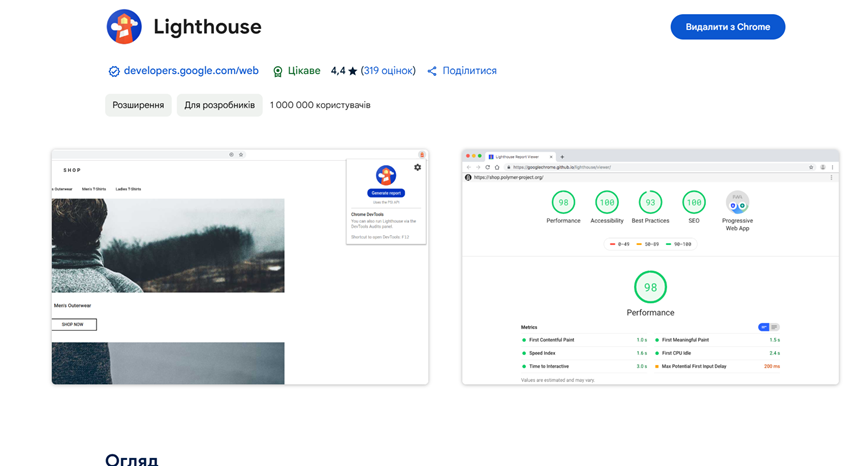Image resolution: width=850 pixels, height=466 pixels.
Task: Click the Огляд section heading
Action: tap(132, 459)
